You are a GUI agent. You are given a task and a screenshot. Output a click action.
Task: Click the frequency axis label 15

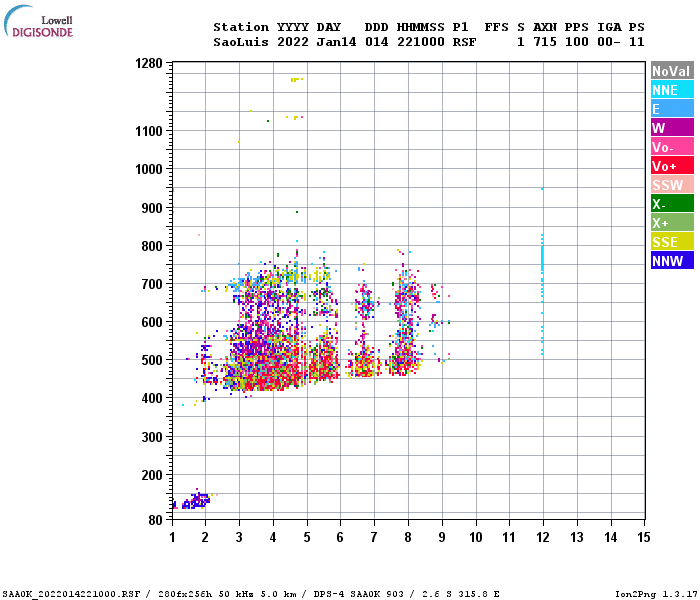click(643, 537)
